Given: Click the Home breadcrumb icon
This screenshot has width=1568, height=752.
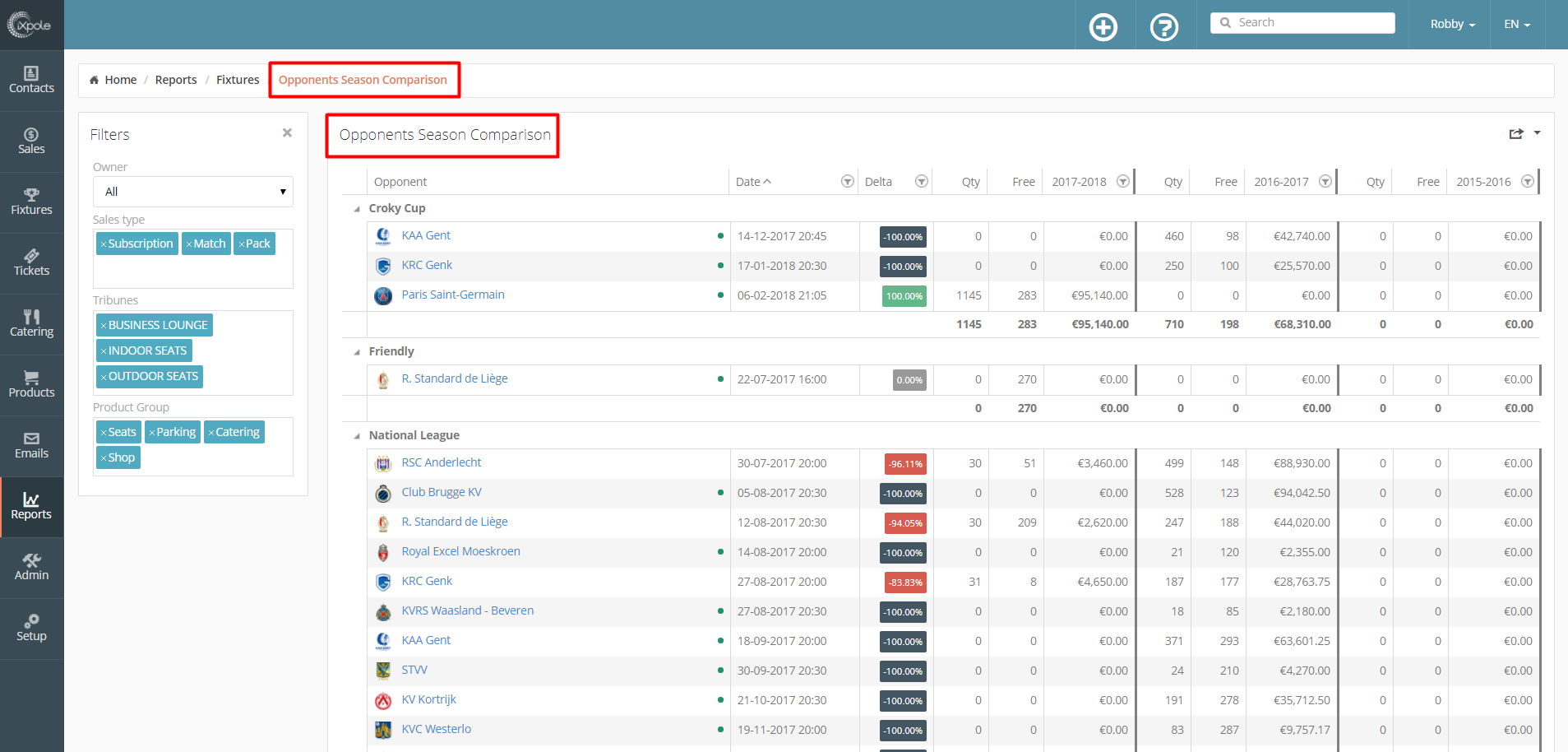Looking at the screenshot, I should click(x=94, y=80).
